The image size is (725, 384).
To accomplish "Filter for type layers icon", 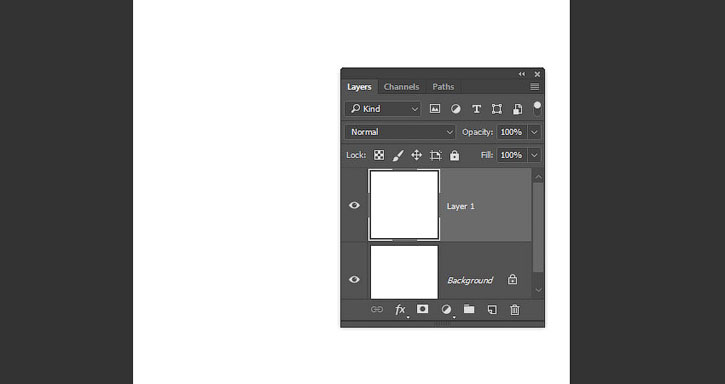I will point(476,109).
